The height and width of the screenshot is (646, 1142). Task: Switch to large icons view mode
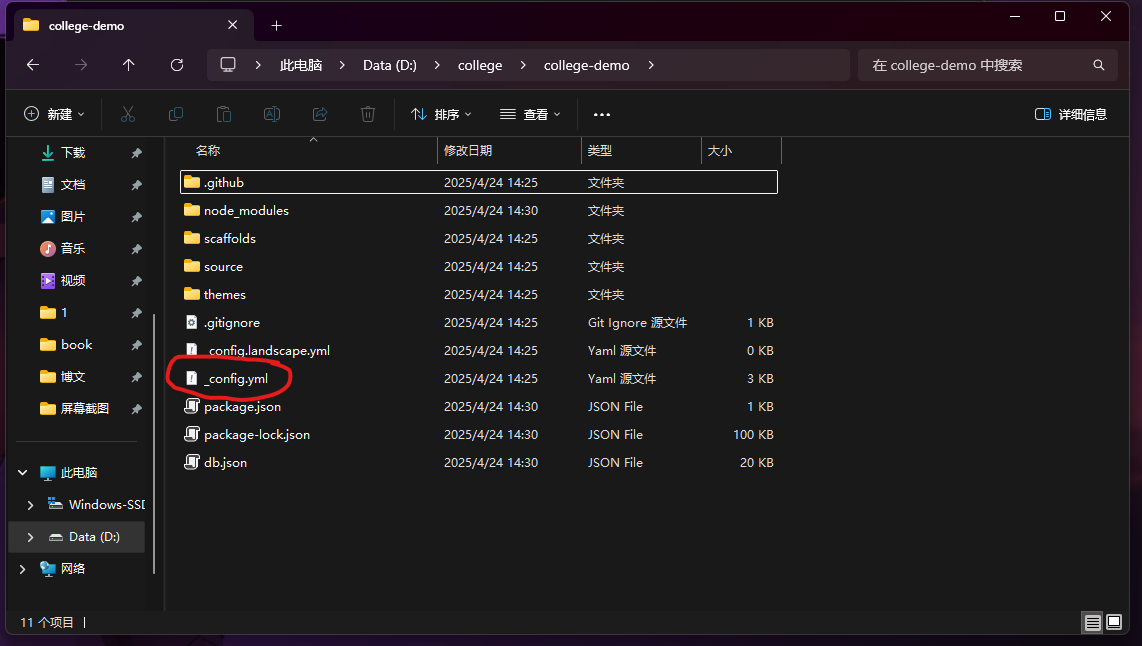click(x=1114, y=622)
